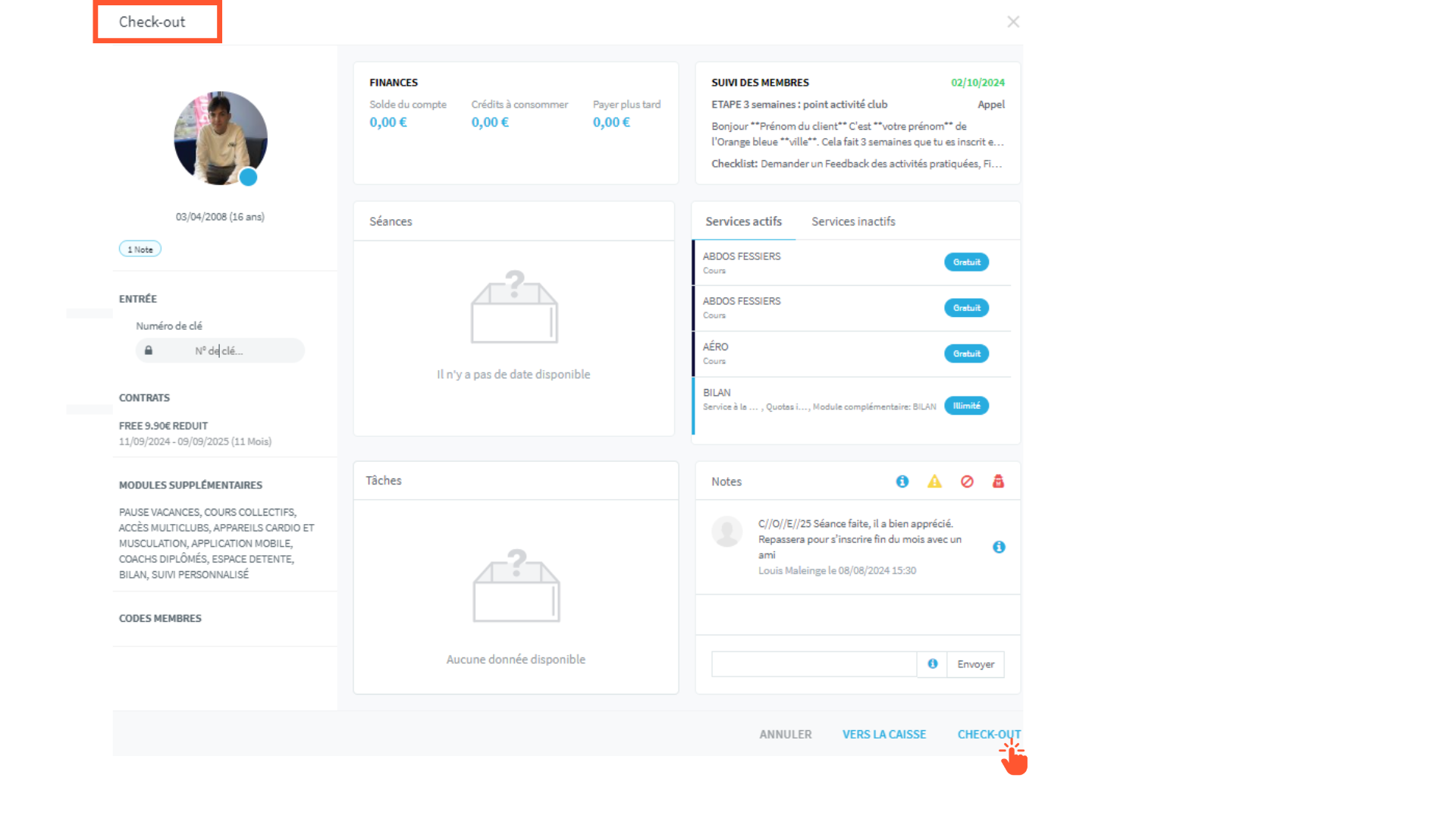Focus the N° de clé input field

tap(220, 350)
